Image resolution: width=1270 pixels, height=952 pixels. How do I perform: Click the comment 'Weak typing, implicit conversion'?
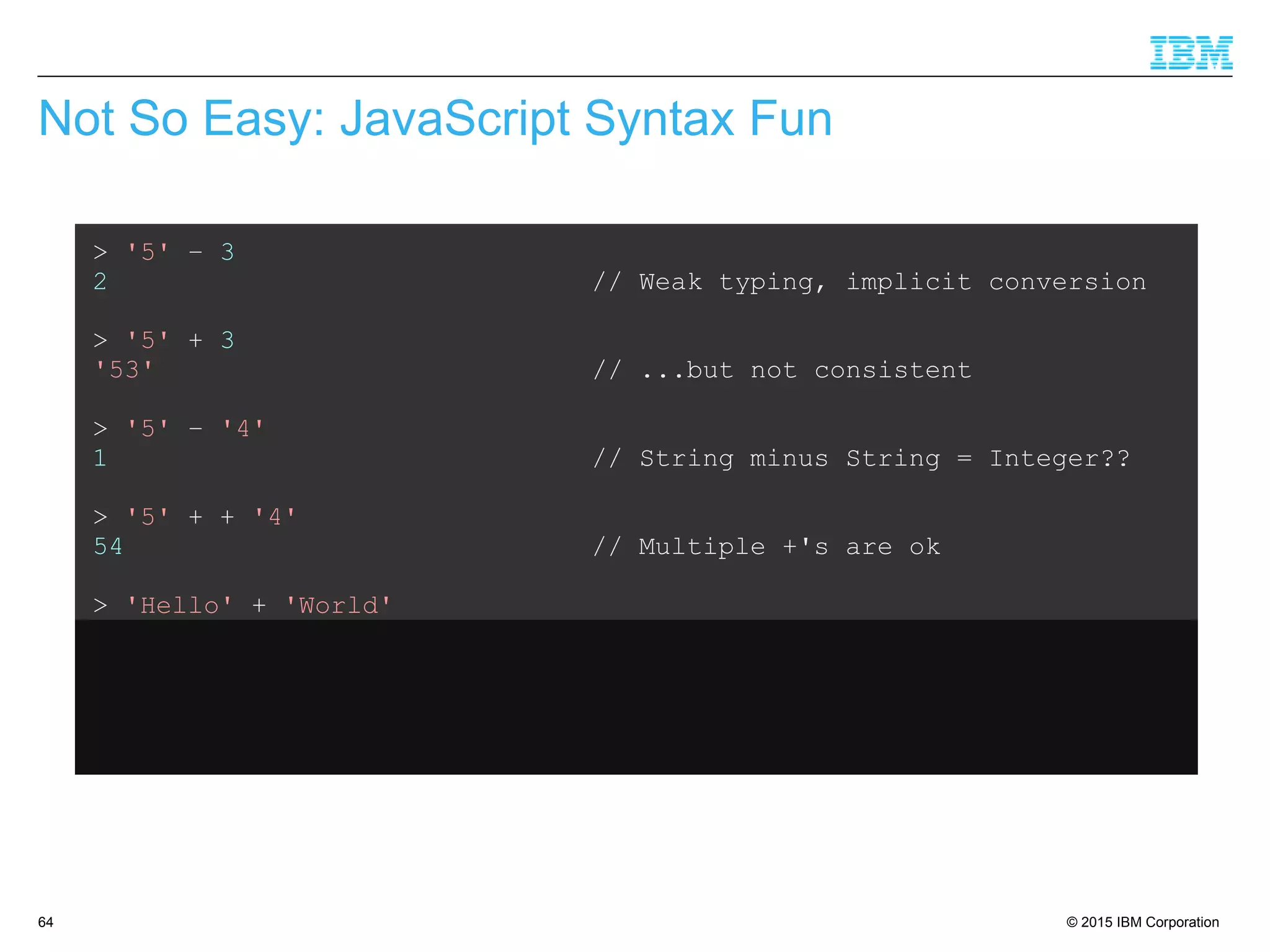point(869,282)
